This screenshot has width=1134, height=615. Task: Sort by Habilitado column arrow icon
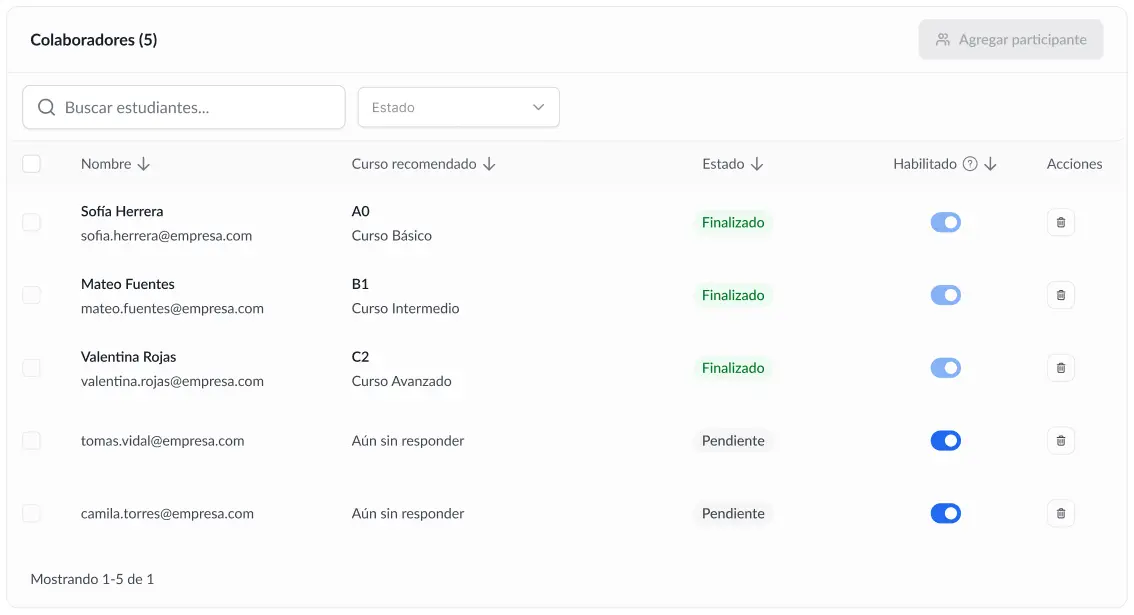click(990, 164)
